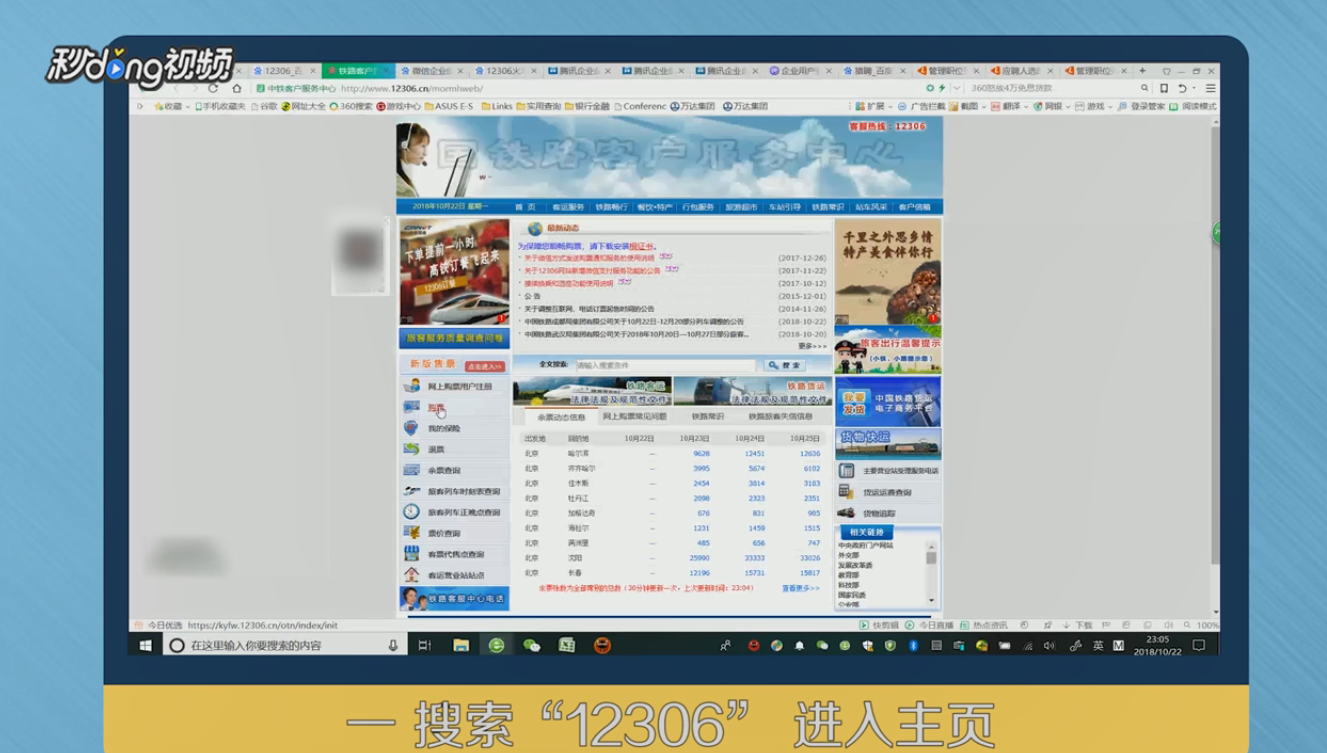
Task: Select the 网上购票常见问题 tab
Action: click(x=634, y=416)
